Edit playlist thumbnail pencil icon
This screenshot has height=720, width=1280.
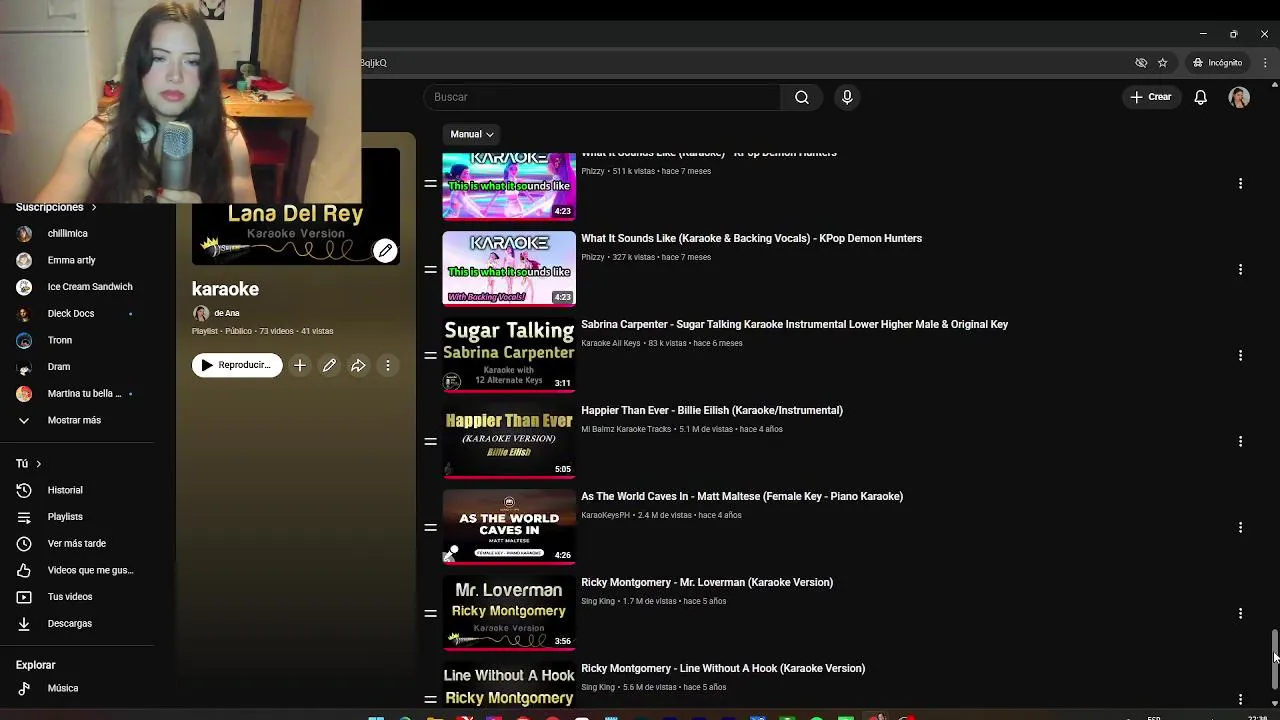(x=385, y=250)
